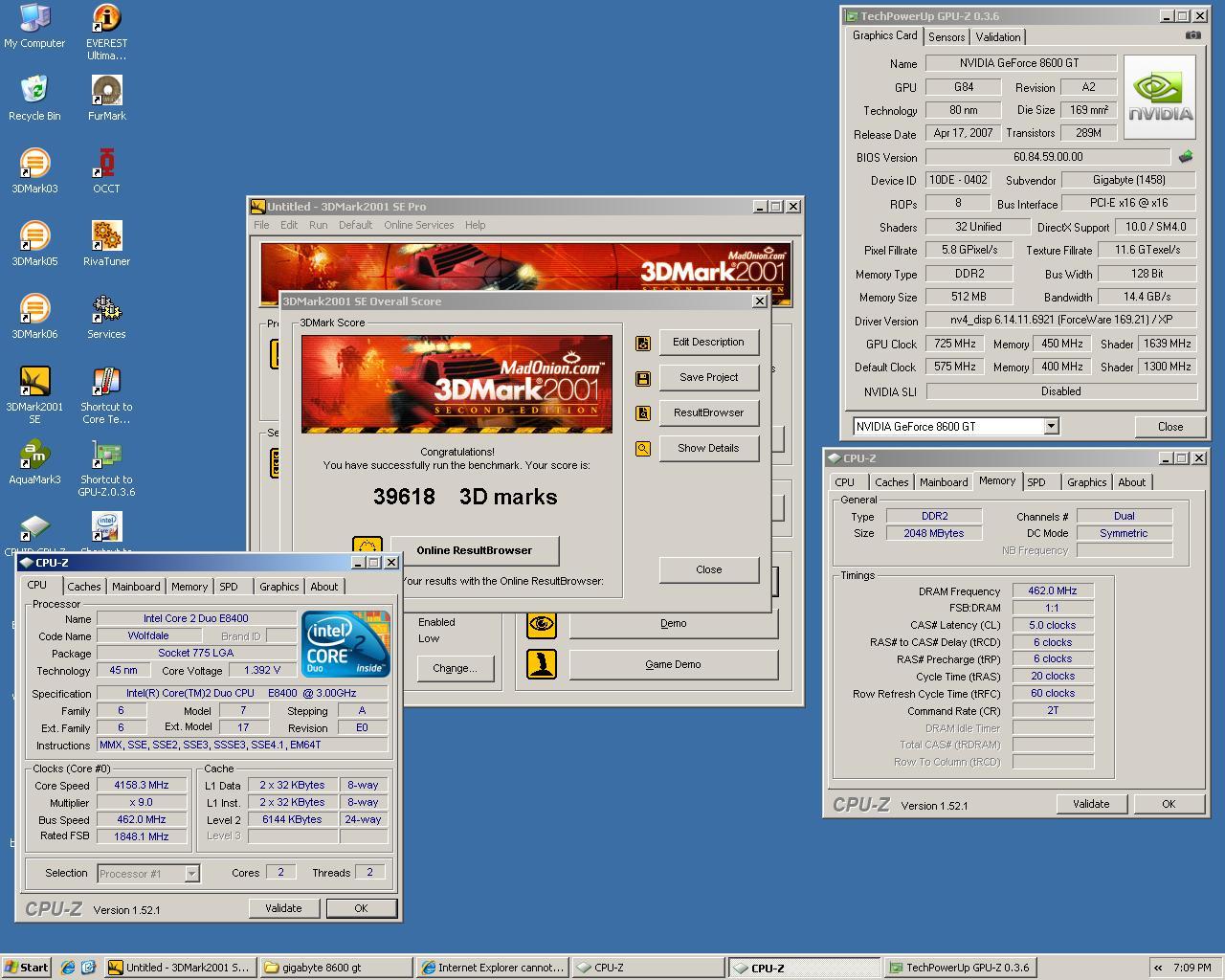
Task: Open the Recycle Bin icon
Action: pos(34,99)
